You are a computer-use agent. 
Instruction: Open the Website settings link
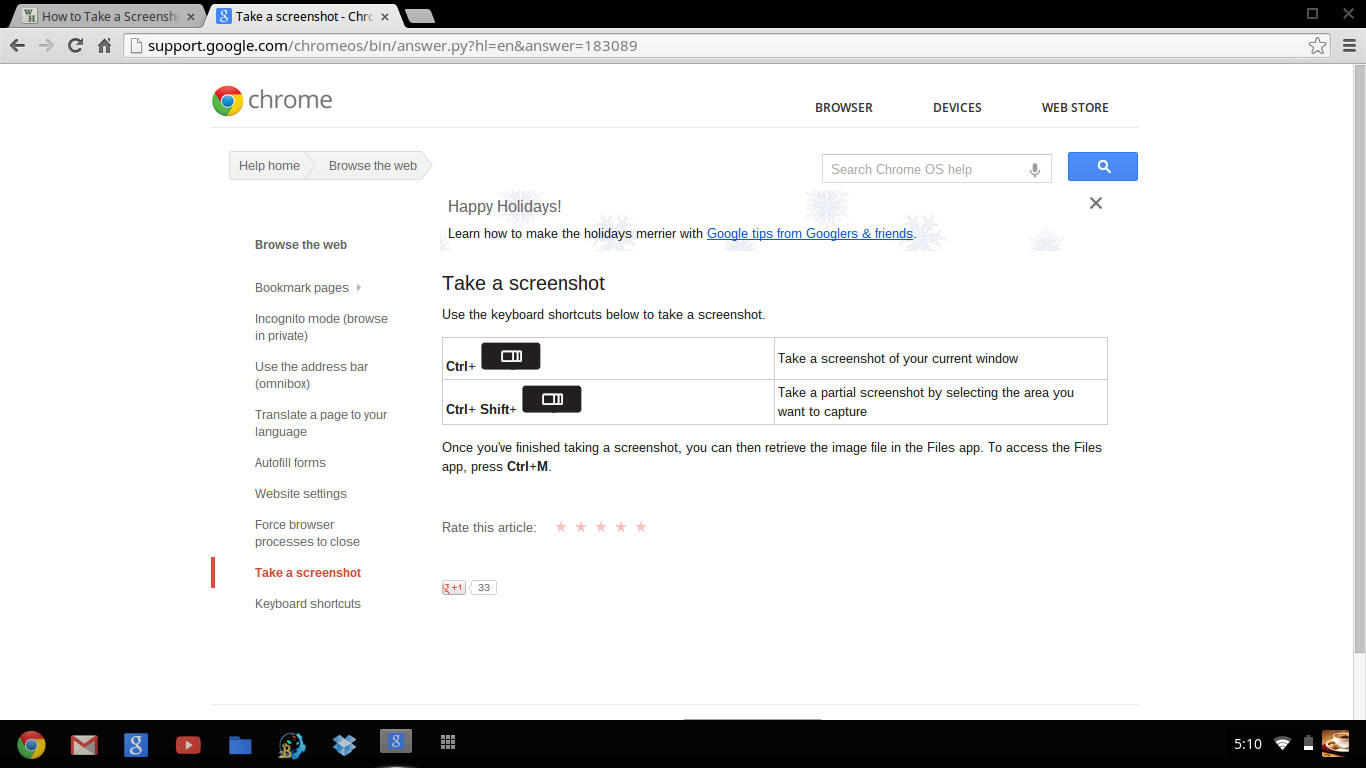pyautogui.click(x=301, y=493)
